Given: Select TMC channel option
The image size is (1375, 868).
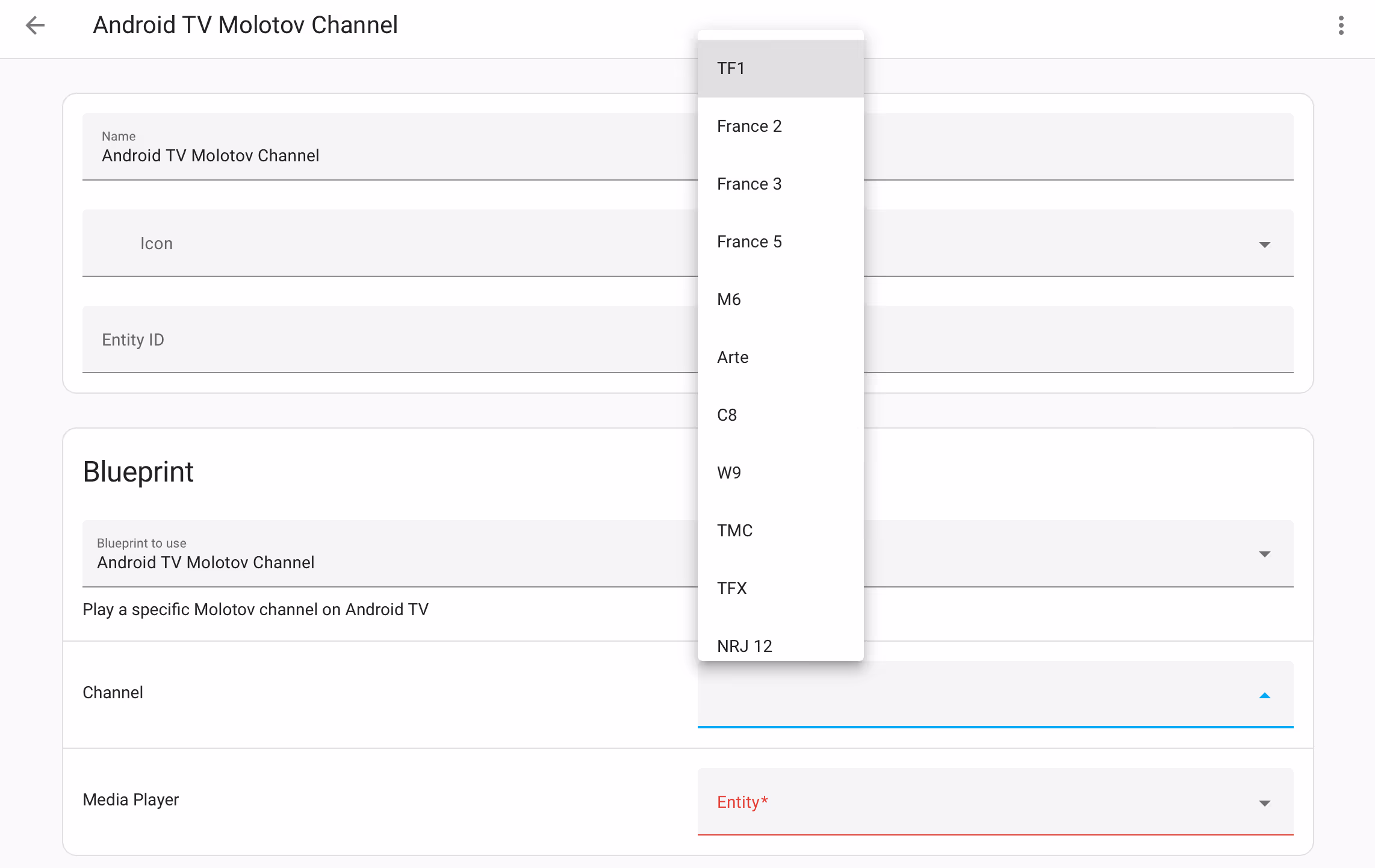Looking at the screenshot, I should pos(780,531).
